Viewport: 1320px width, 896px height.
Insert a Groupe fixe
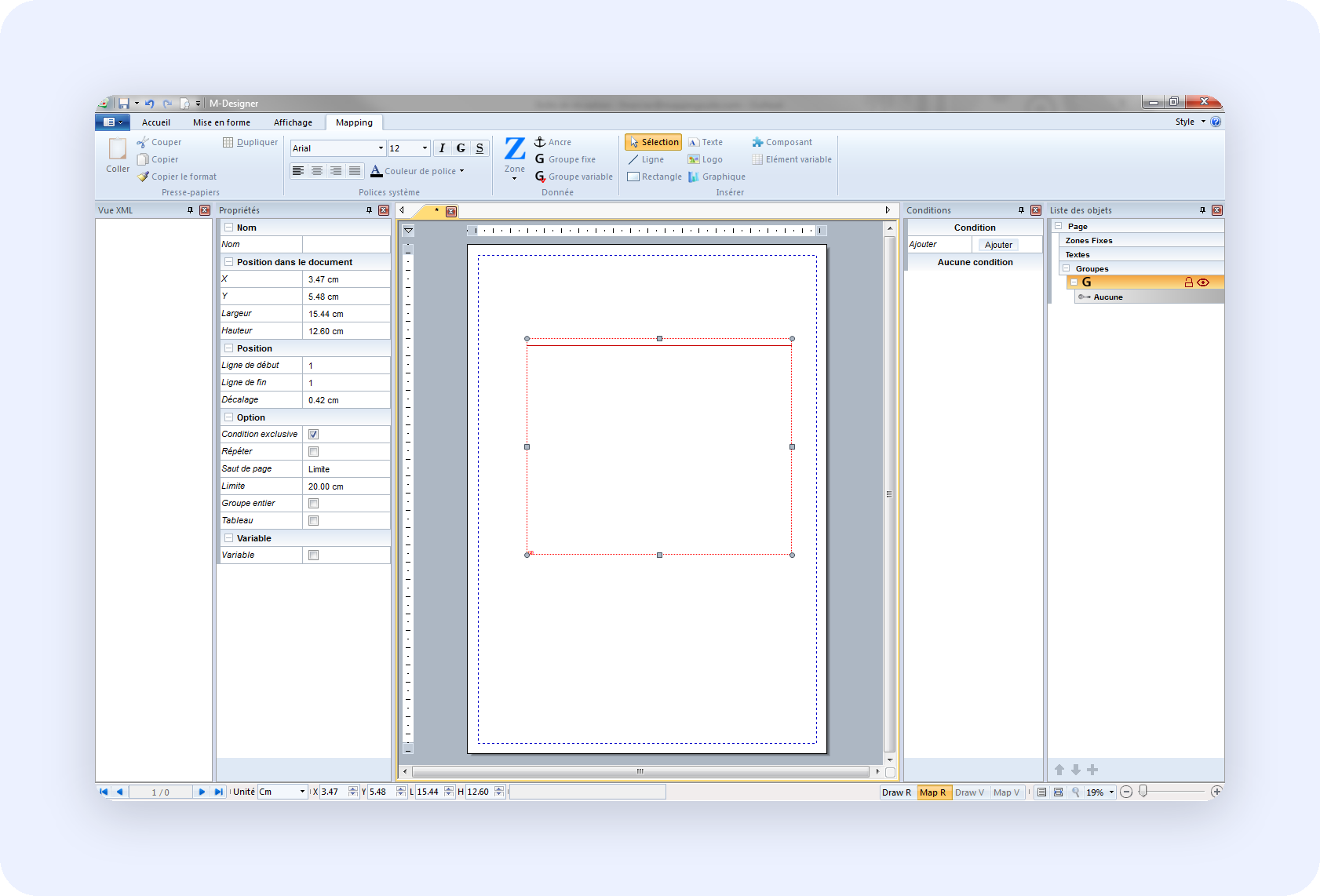pyautogui.click(x=565, y=159)
